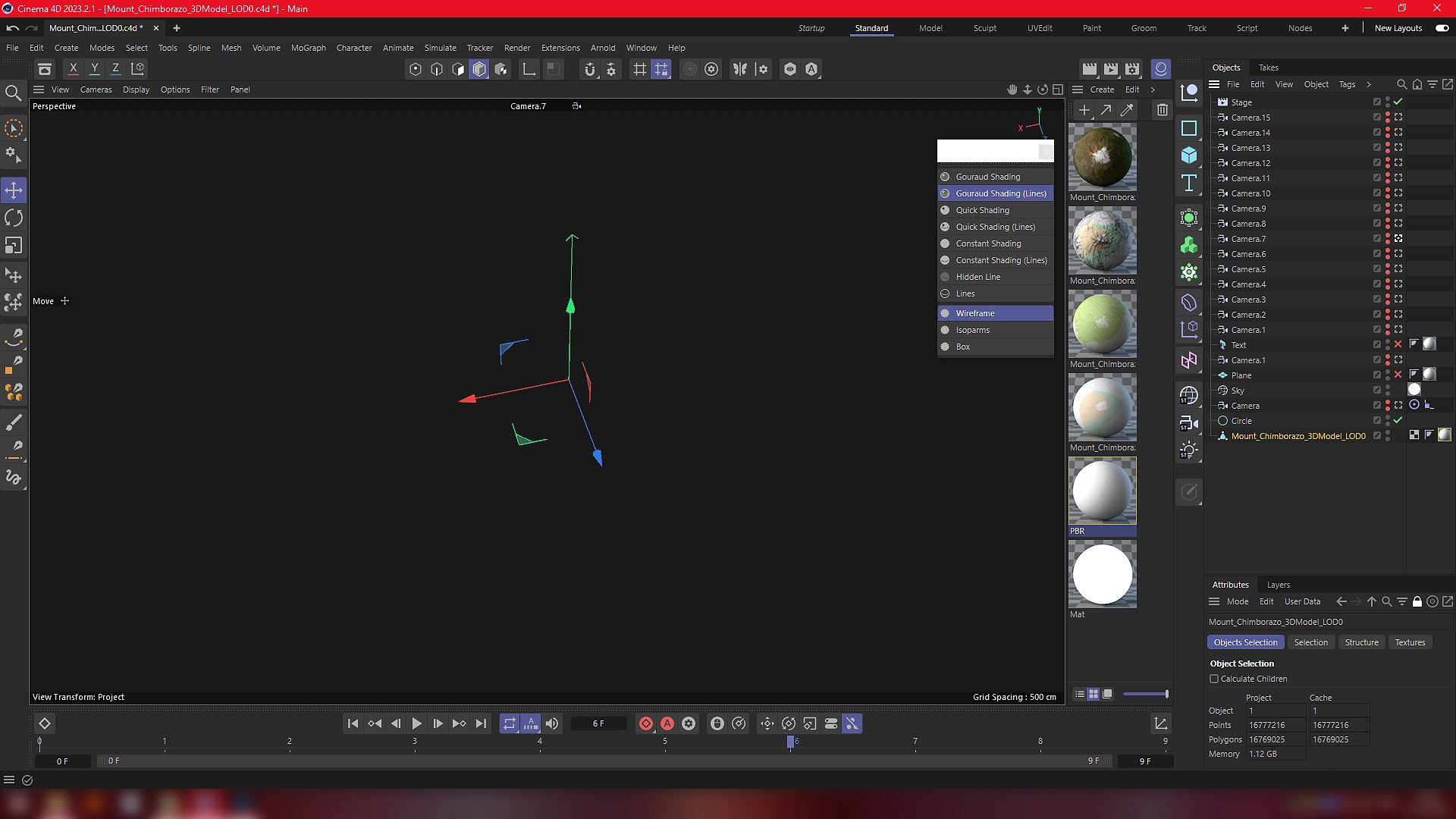Toggle visibility dots for Sky object
This screenshot has height=819, width=1456.
pos(1388,391)
